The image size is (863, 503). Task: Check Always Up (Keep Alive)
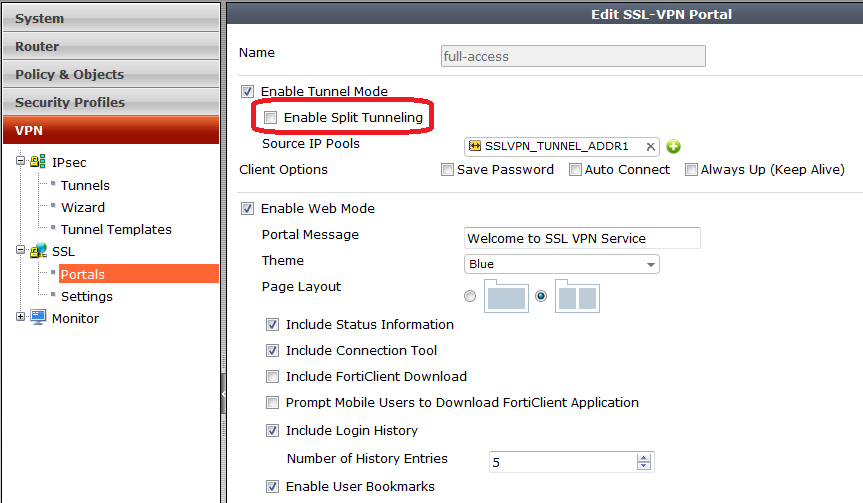[x=691, y=170]
